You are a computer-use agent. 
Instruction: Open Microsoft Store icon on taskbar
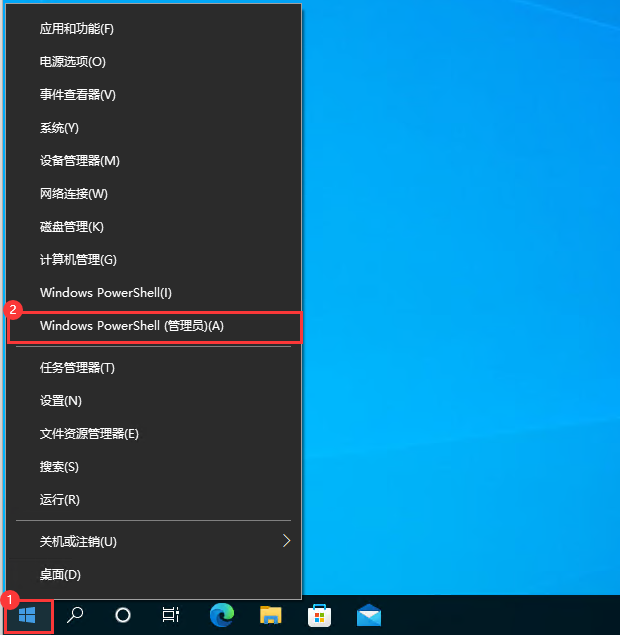tap(320, 615)
